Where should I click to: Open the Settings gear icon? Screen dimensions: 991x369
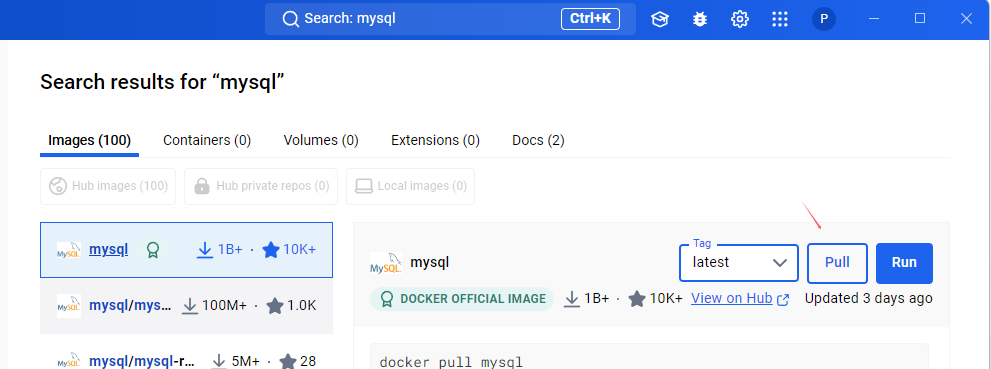[739, 19]
